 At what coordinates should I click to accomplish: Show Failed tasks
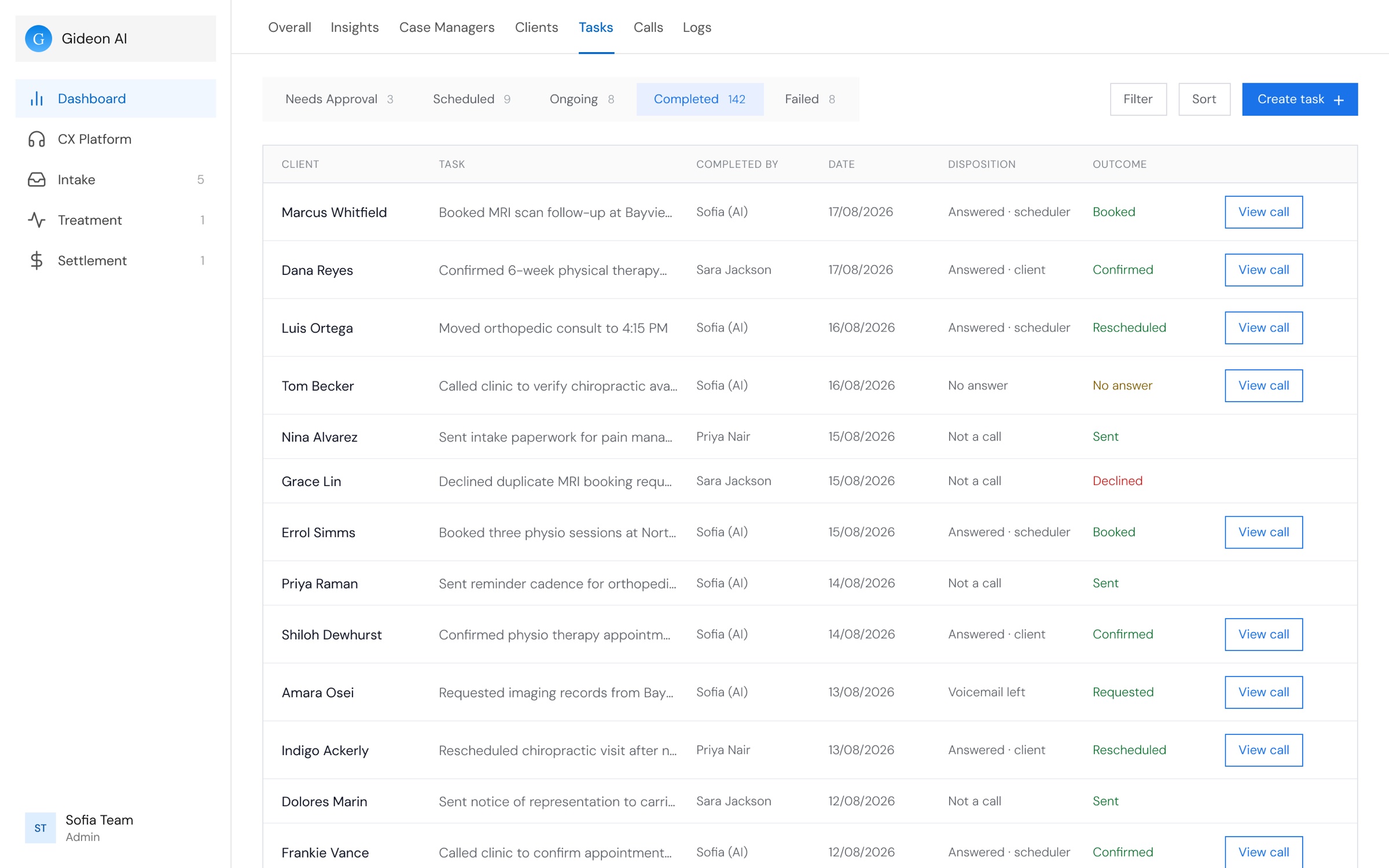point(810,99)
